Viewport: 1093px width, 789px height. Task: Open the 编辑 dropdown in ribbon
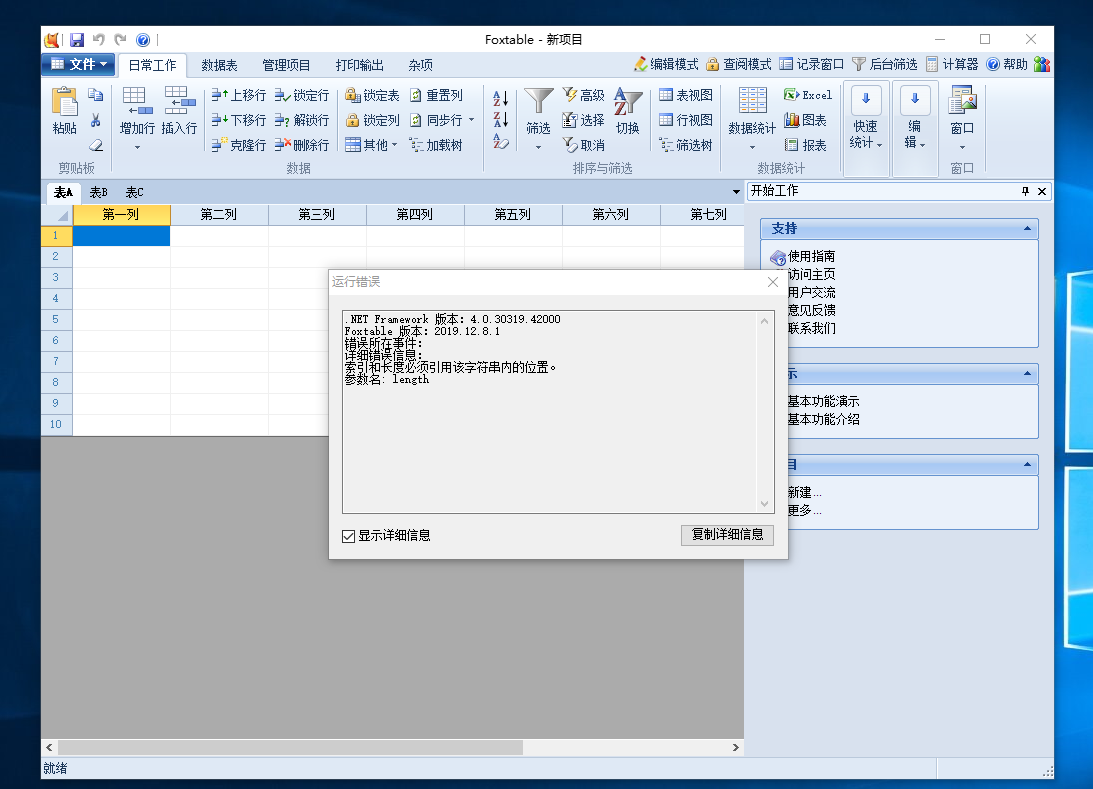pos(915,128)
